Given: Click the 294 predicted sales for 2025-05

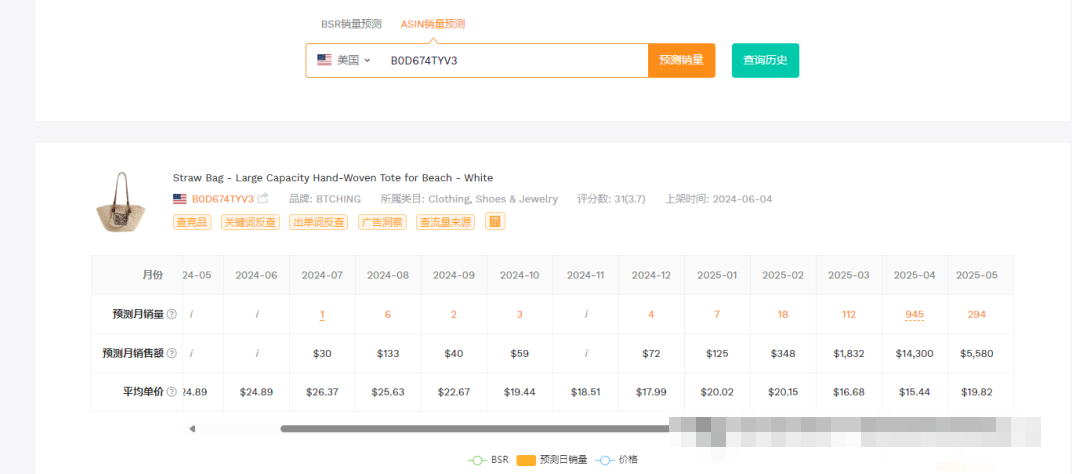Looking at the screenshot, I should coord(976,315).
